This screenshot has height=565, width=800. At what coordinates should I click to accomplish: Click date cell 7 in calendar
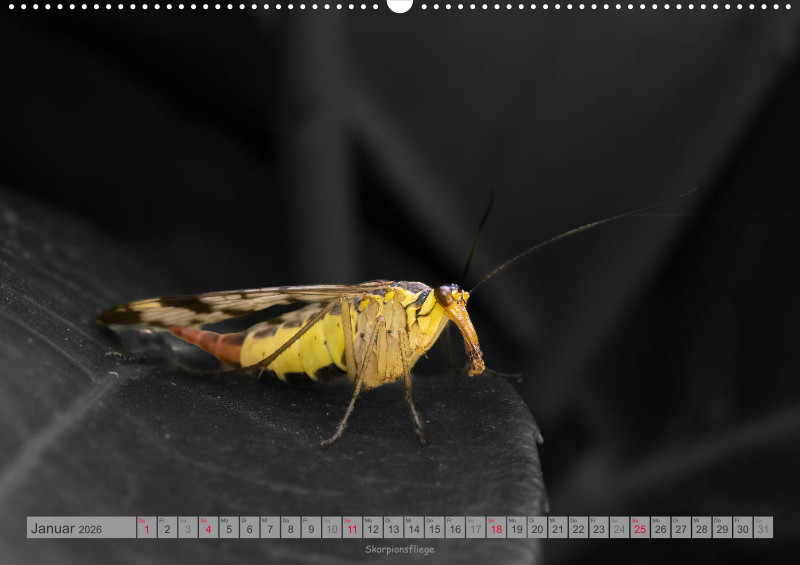[x=270, y=528]
